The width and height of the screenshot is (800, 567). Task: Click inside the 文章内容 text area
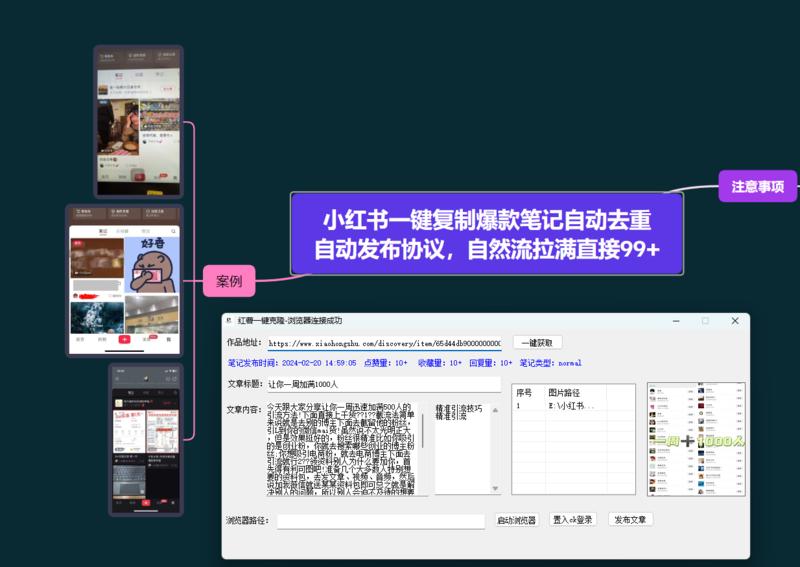(x=342, y=449)
